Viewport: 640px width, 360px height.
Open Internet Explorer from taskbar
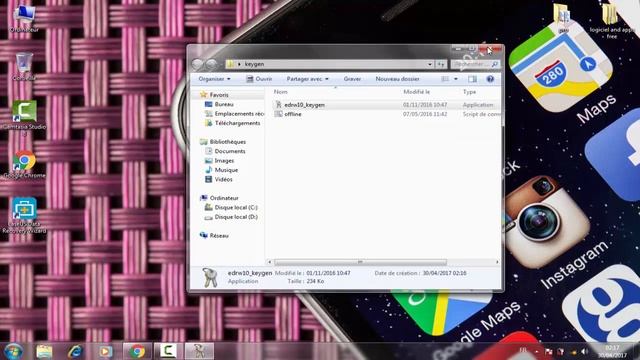point(75,351)
